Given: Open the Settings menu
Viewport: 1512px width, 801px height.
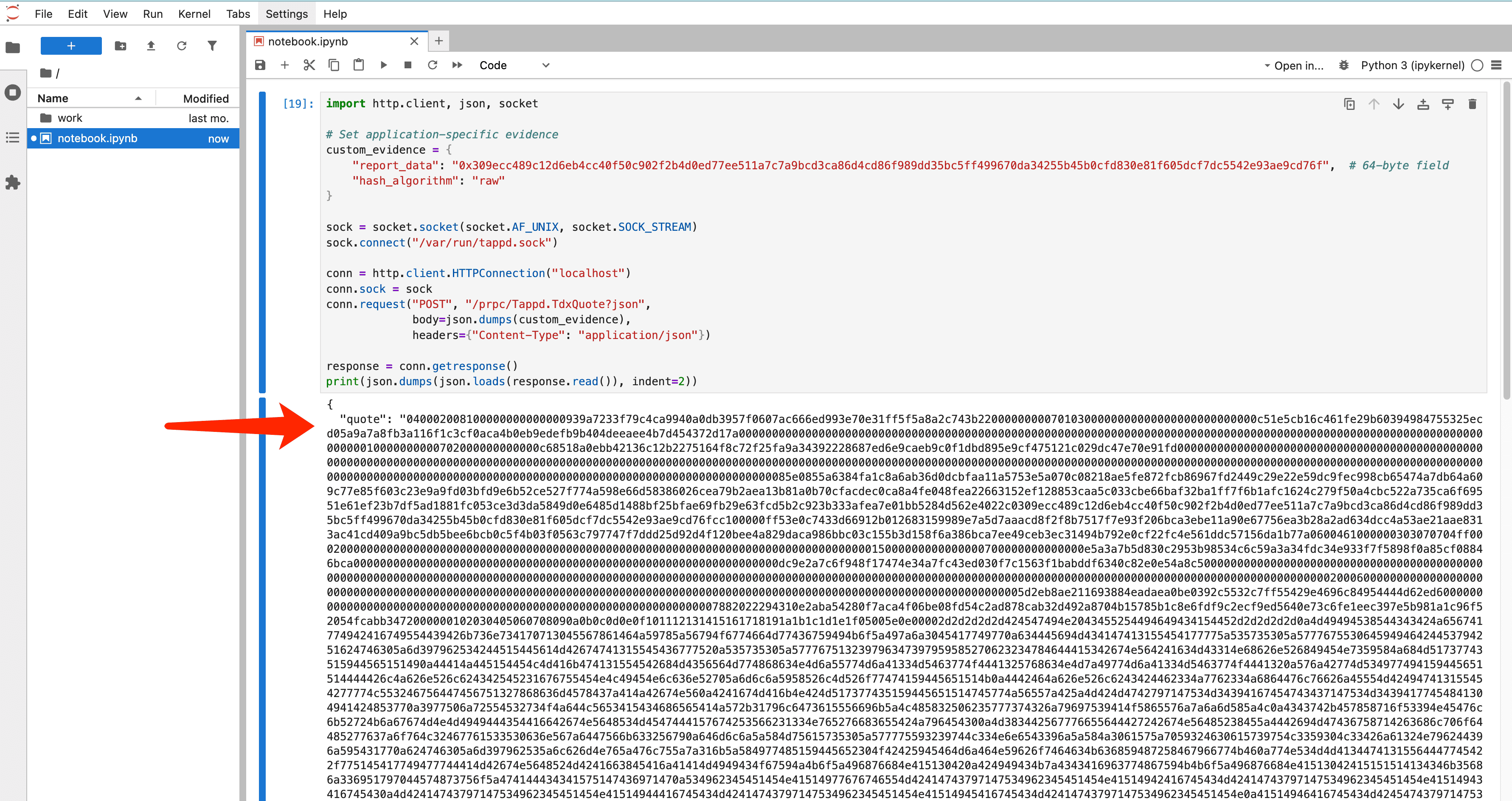Looking at the screenshot, I should click(x=287, y=14).
